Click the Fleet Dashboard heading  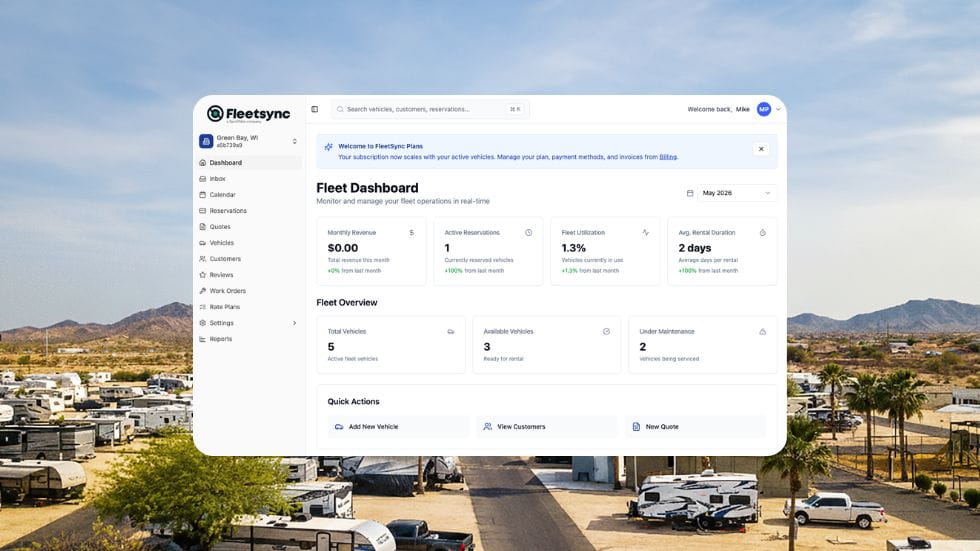pyautogui.click(x=368, y=188)
